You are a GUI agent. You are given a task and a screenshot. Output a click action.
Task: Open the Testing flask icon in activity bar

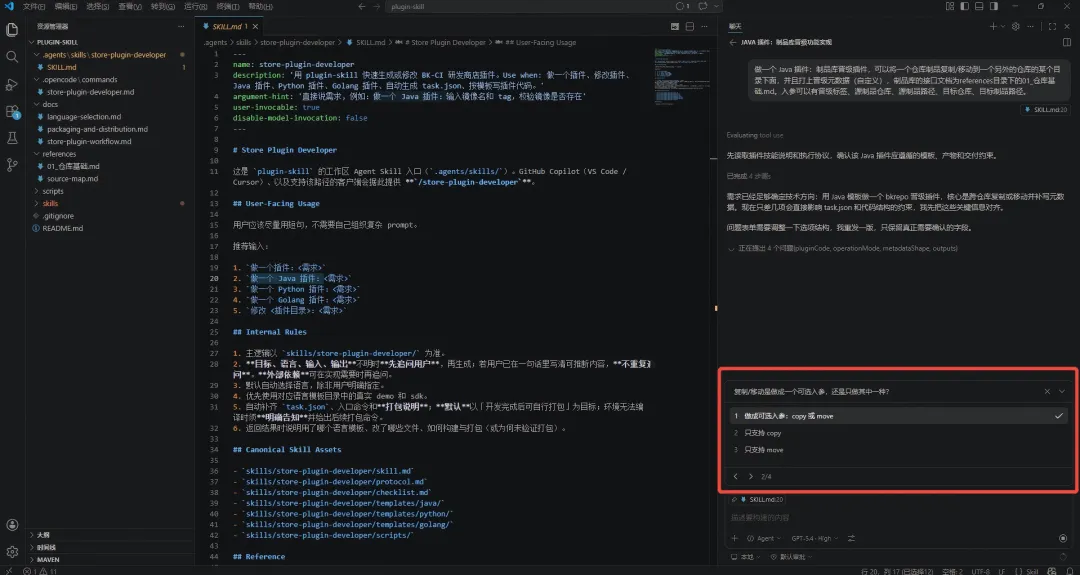pyautogui.click(x=12, y=138)
